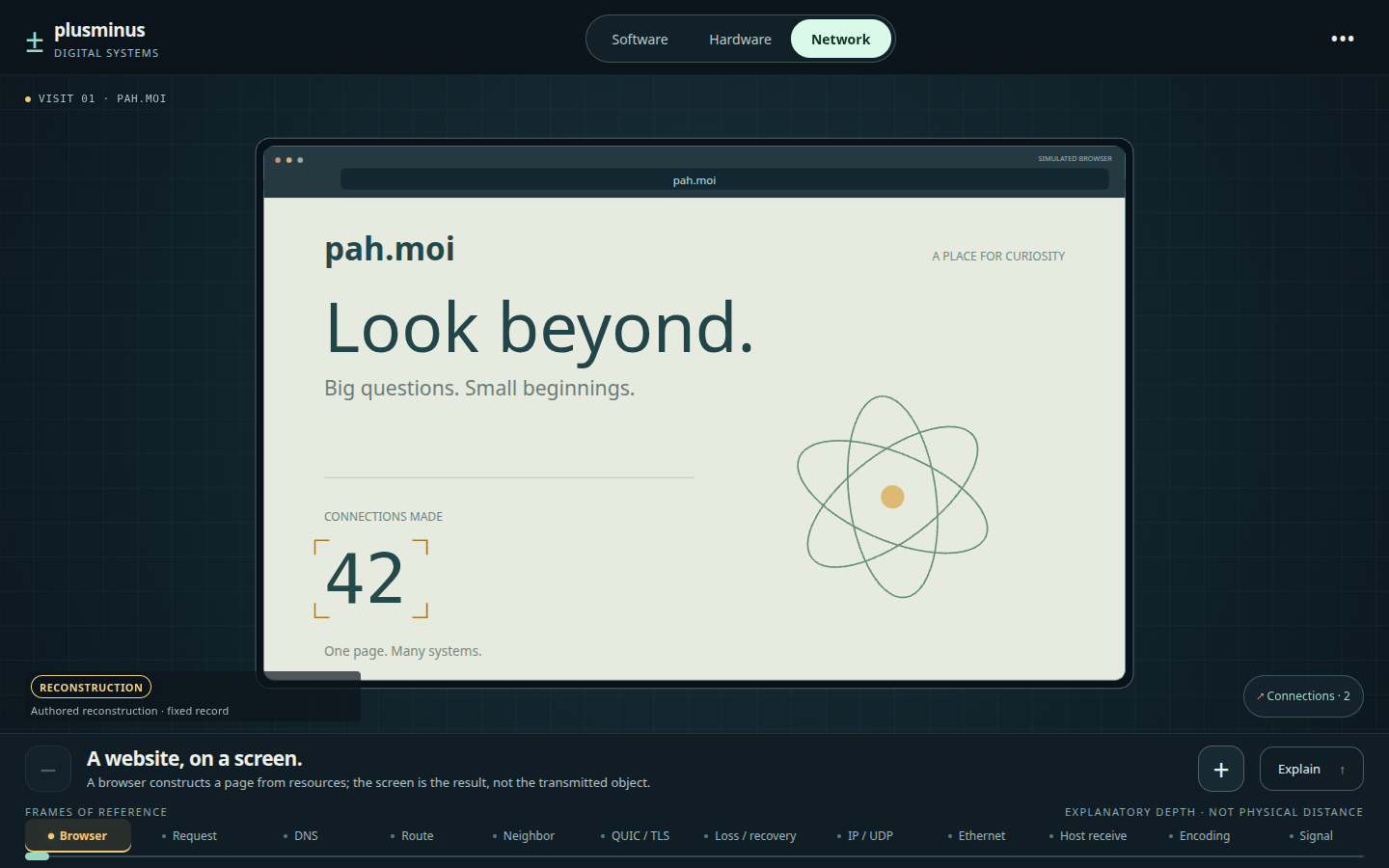Jump to the Encoding frame
The image size is (1389, 868).
pos(1200,836)
